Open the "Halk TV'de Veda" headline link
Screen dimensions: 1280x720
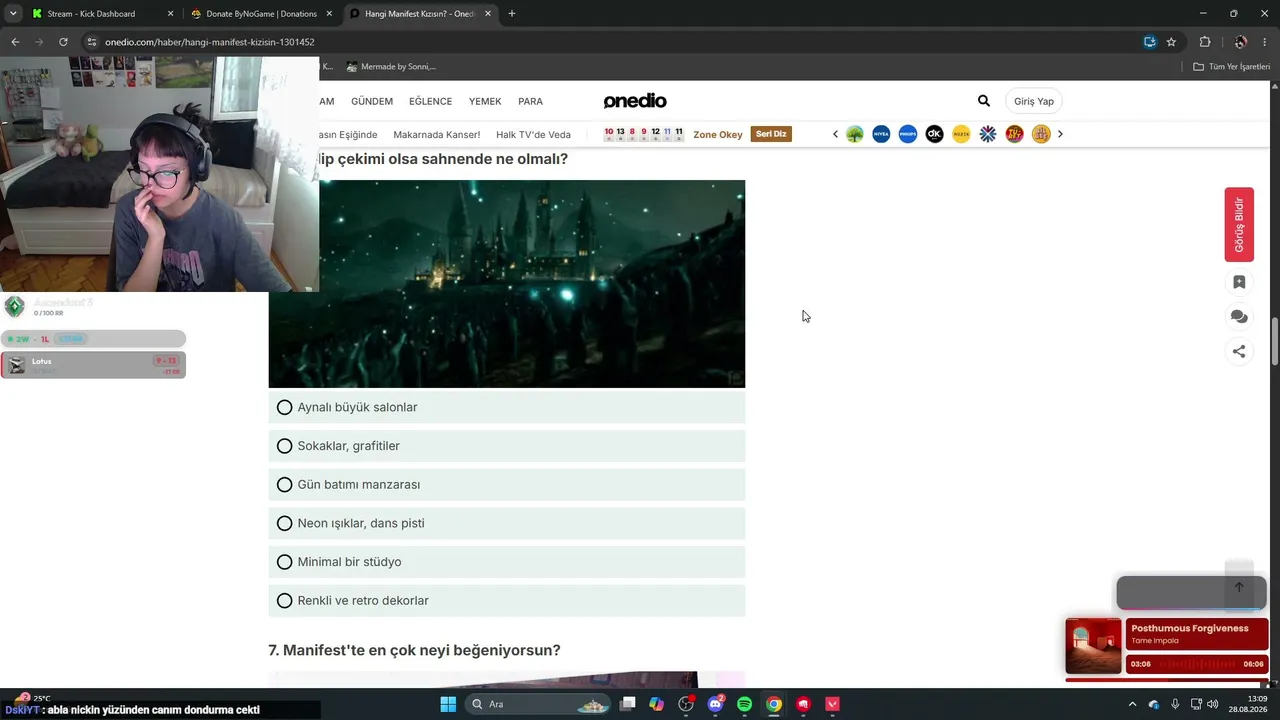[533, 134]
